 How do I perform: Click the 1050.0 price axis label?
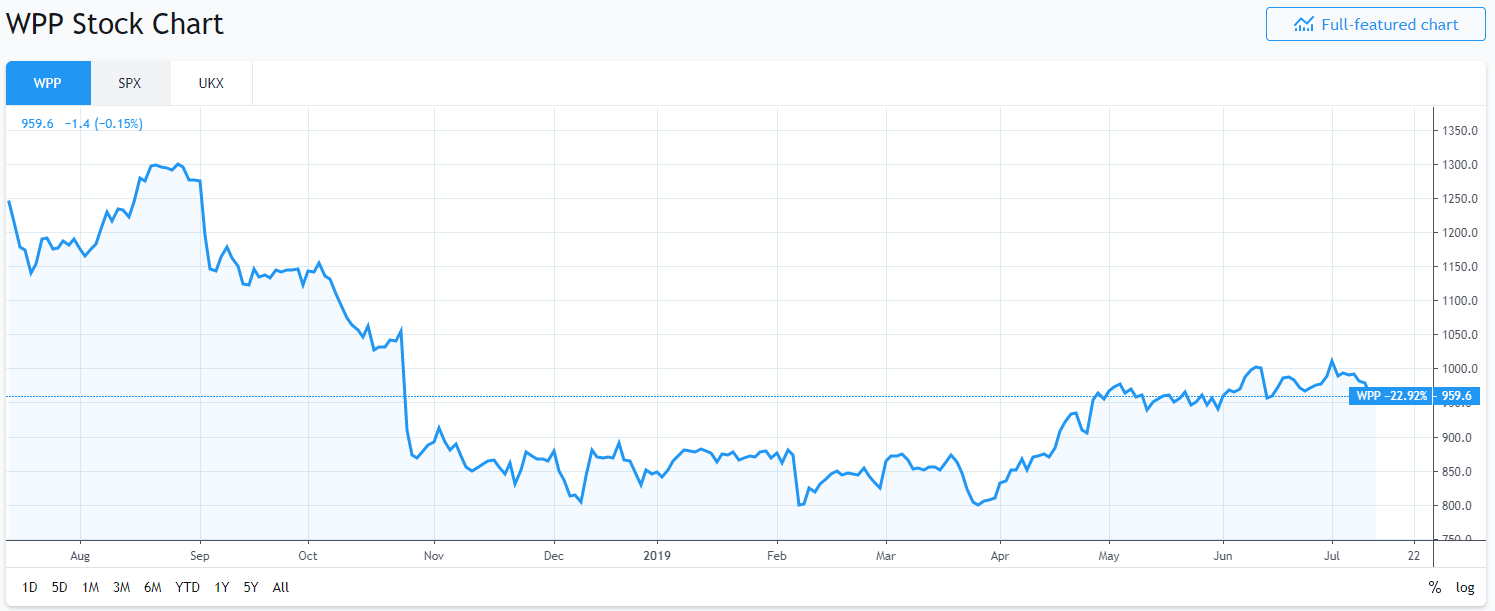[1461, 335]
